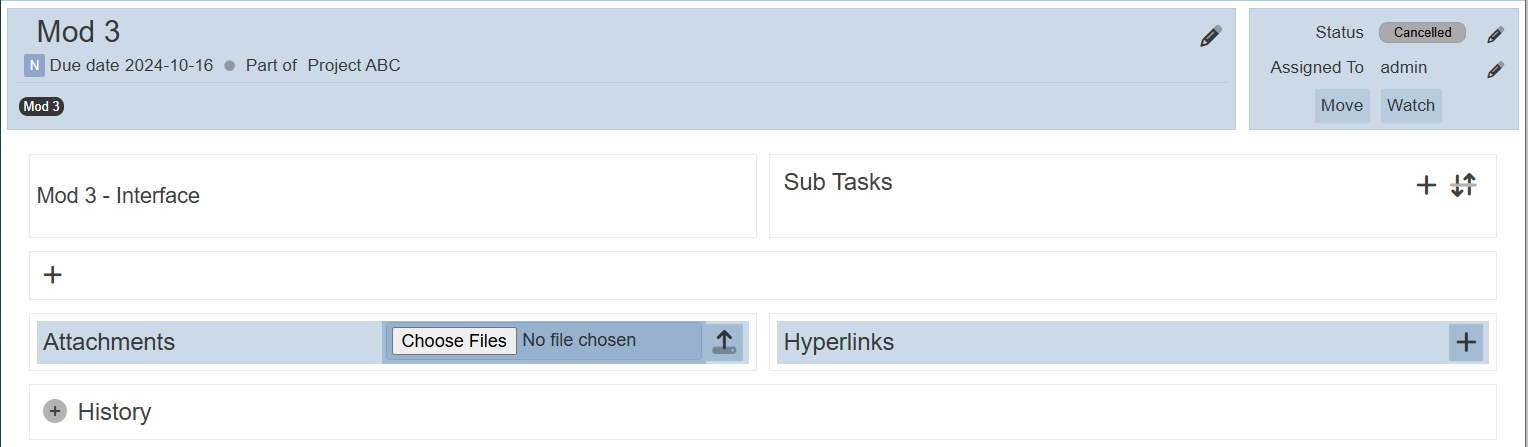Image resolution: width=1528 pixels, height=447 pixels.
Task: Click the Mod 3 - Interface description text
Action: pos(118,196)
